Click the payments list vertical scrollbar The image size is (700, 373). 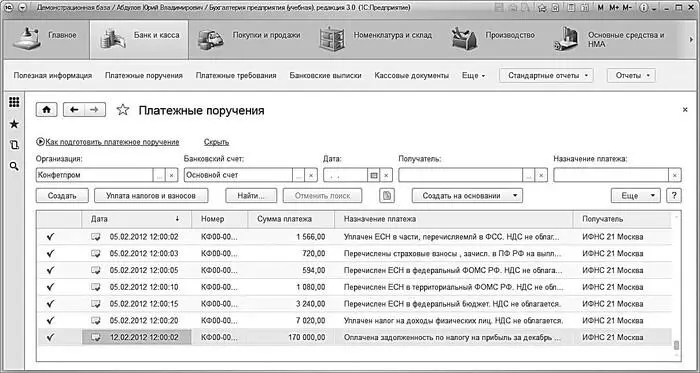676,286
